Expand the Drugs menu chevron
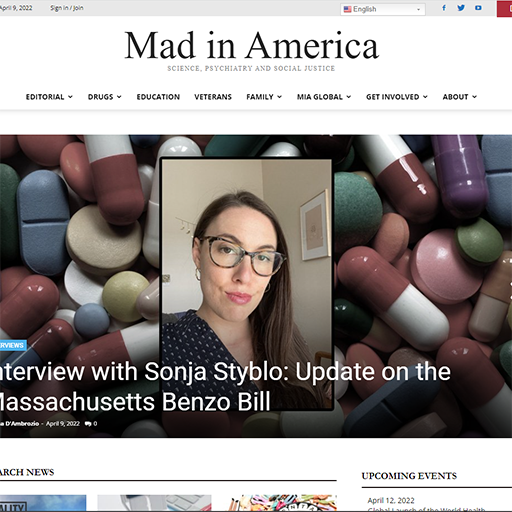 (119, 97)
